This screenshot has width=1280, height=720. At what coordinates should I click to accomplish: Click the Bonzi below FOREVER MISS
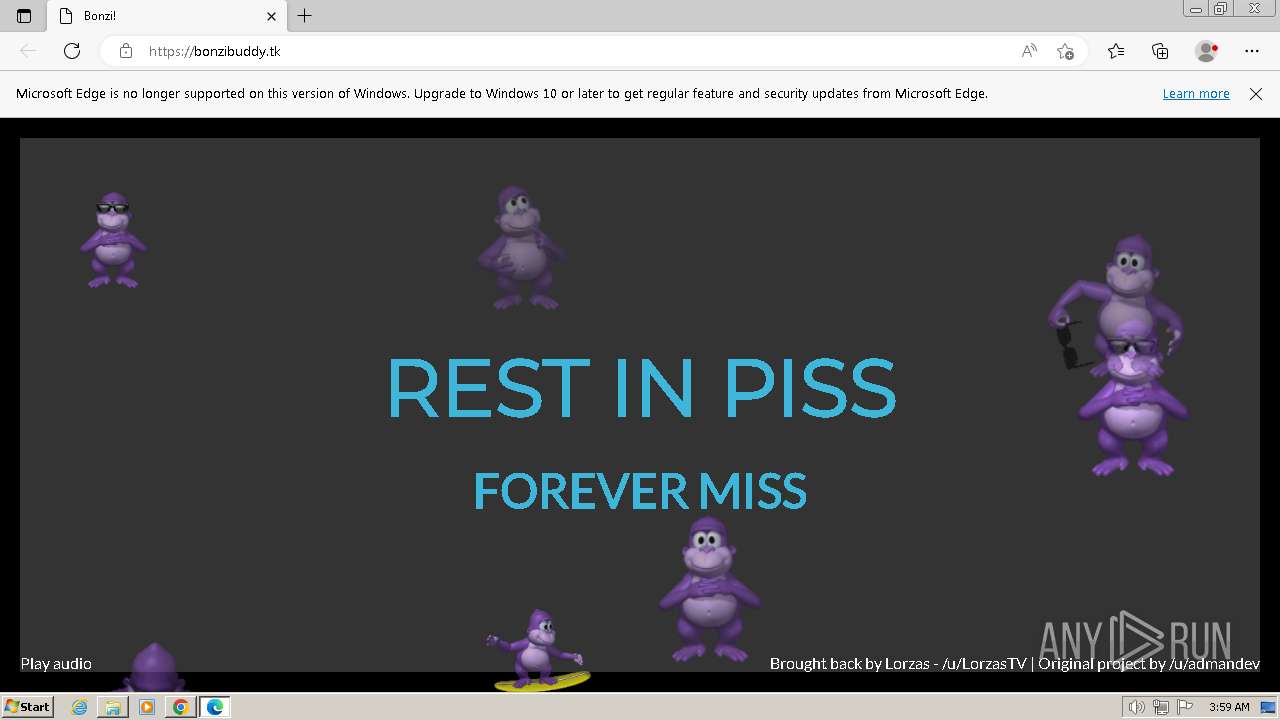pyautogui.click(x=708, y=590)
